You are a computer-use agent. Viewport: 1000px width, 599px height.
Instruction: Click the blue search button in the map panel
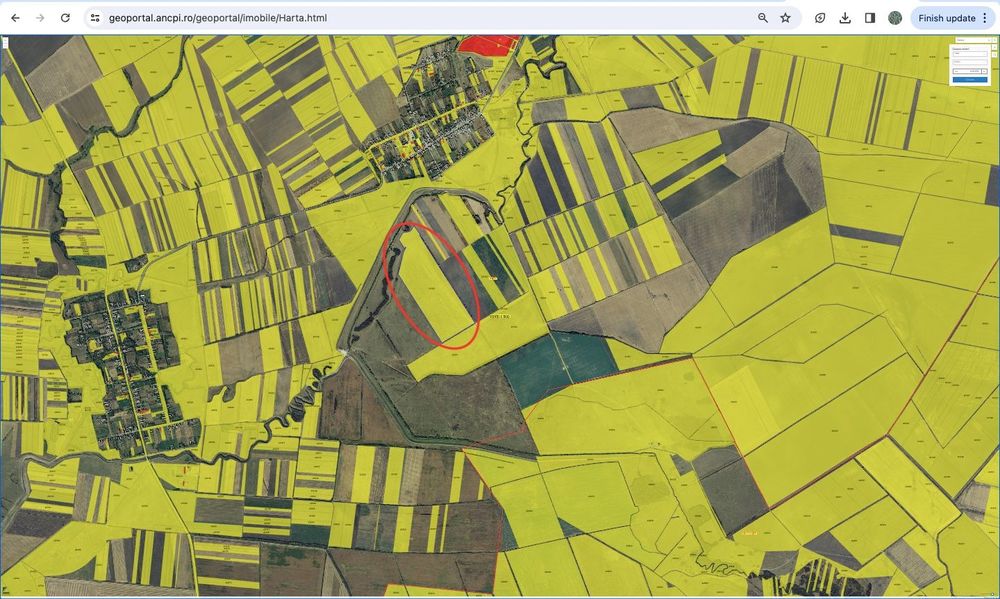[970, 80]
